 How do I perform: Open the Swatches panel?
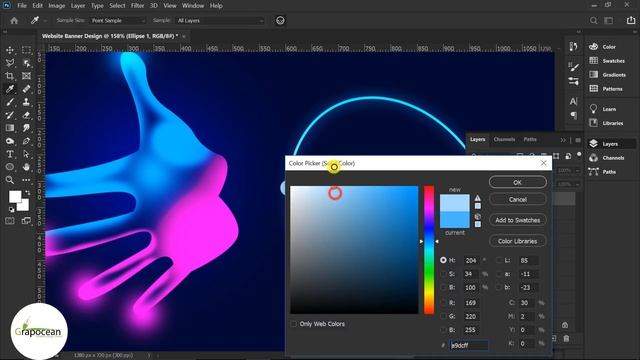607,61
